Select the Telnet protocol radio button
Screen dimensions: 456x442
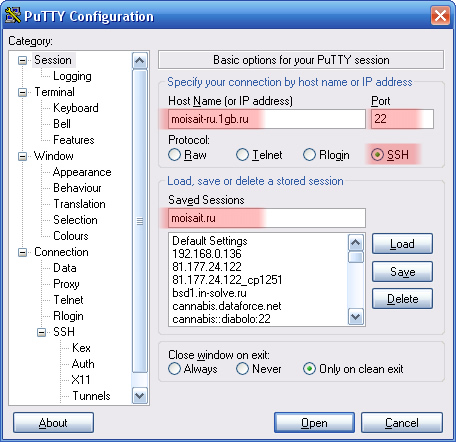point(242,155)
